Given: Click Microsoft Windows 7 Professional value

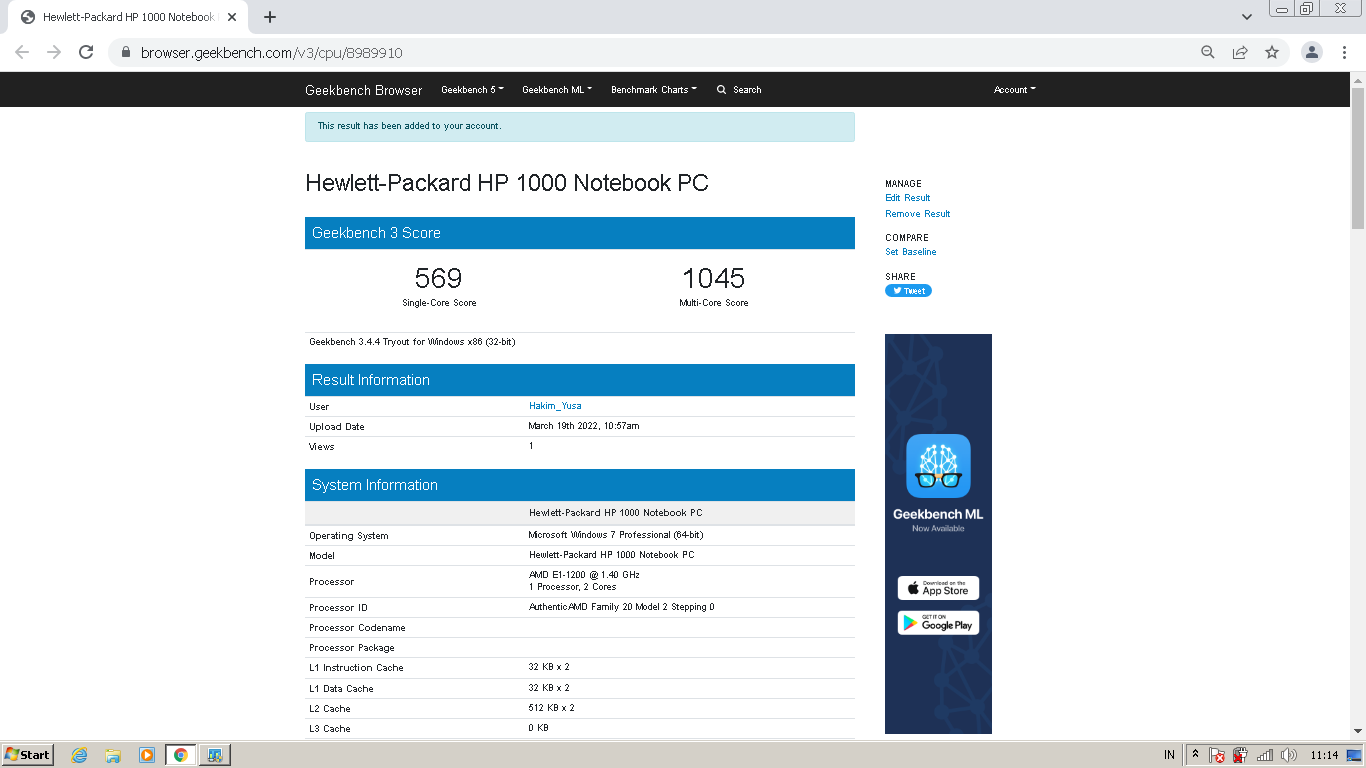Looking at the screenshot, I should pos(616,535).
